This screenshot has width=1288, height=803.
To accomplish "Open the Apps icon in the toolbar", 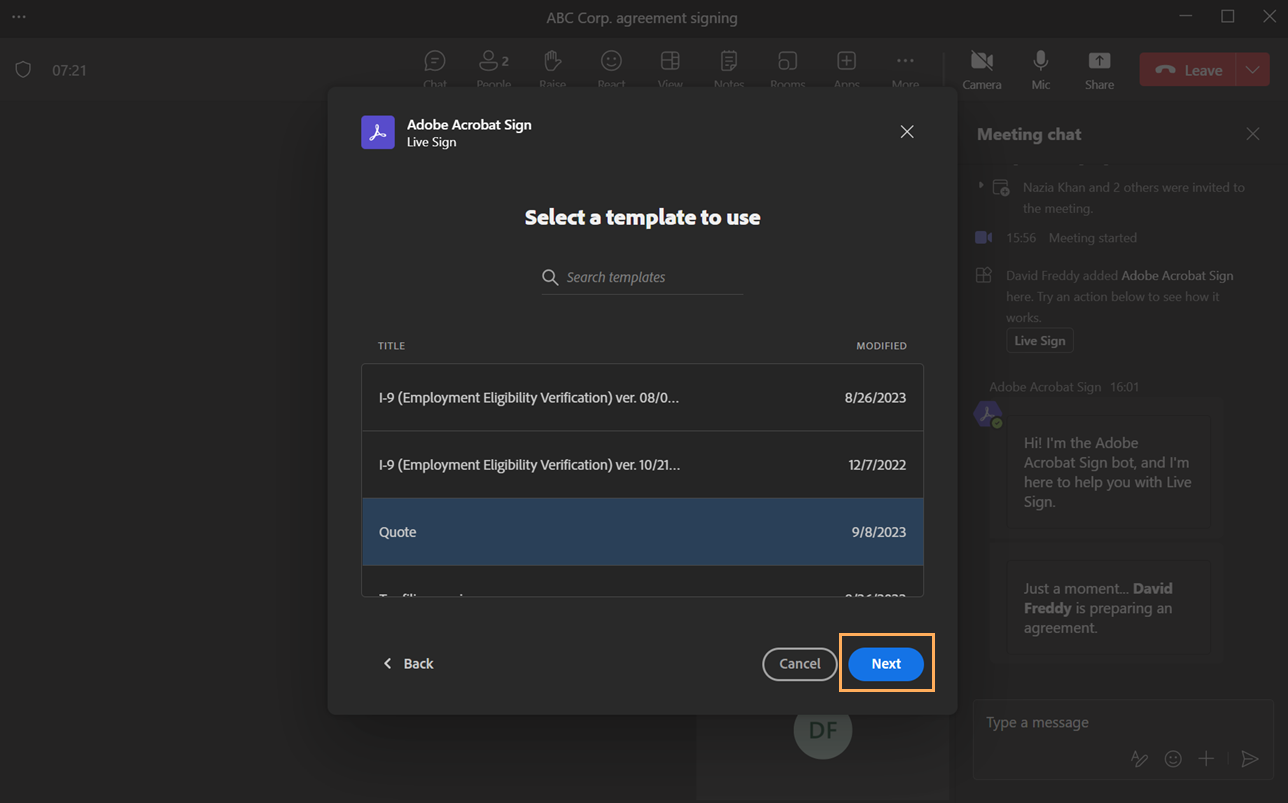I will 846,62.
